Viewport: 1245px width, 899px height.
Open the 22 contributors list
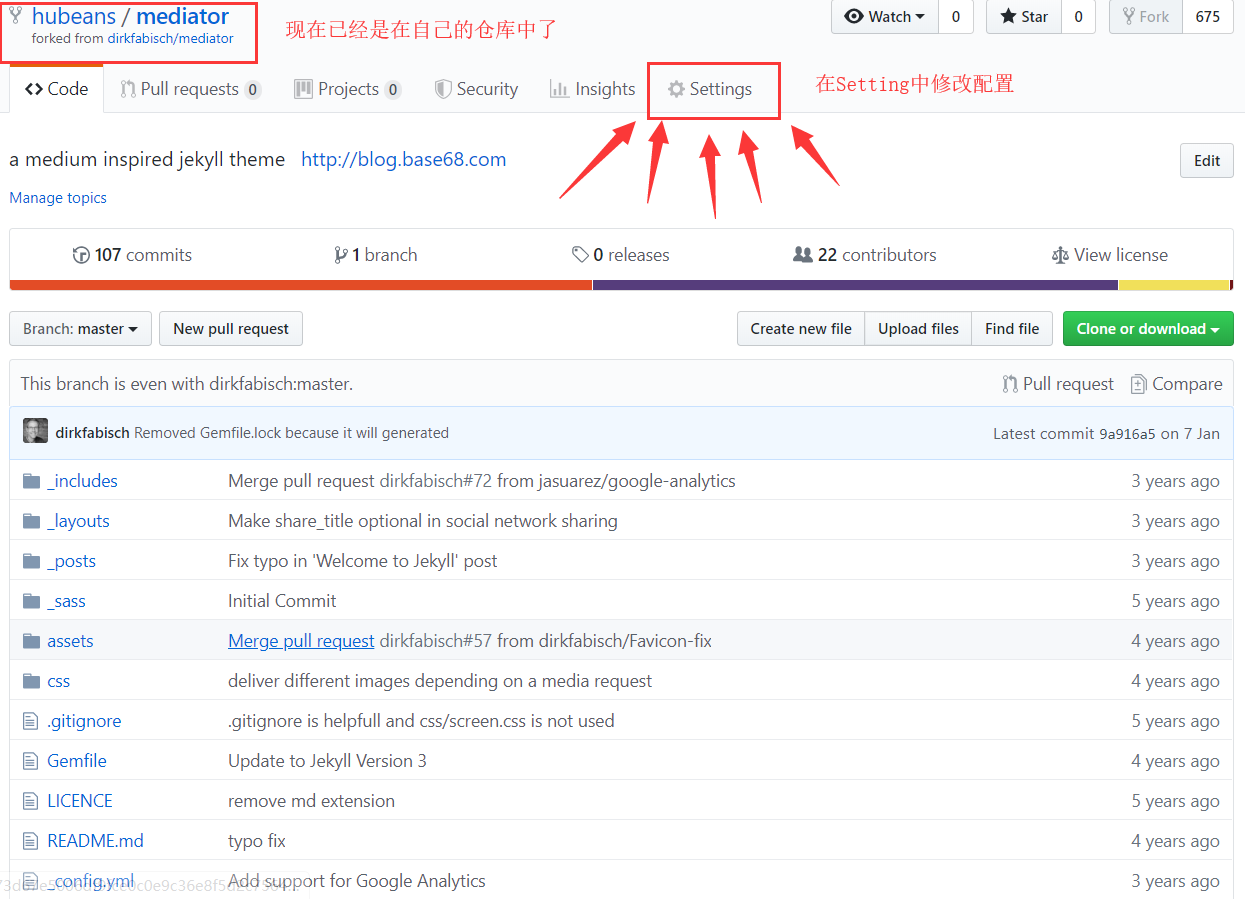tap(865, 255)
